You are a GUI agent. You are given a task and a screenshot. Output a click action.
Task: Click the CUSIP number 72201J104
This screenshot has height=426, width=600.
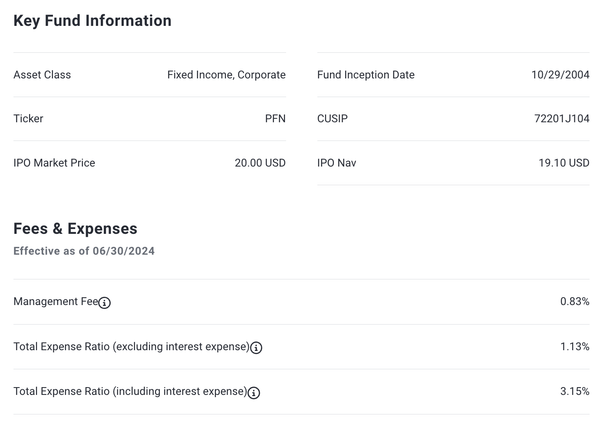[x=562, y=119]
